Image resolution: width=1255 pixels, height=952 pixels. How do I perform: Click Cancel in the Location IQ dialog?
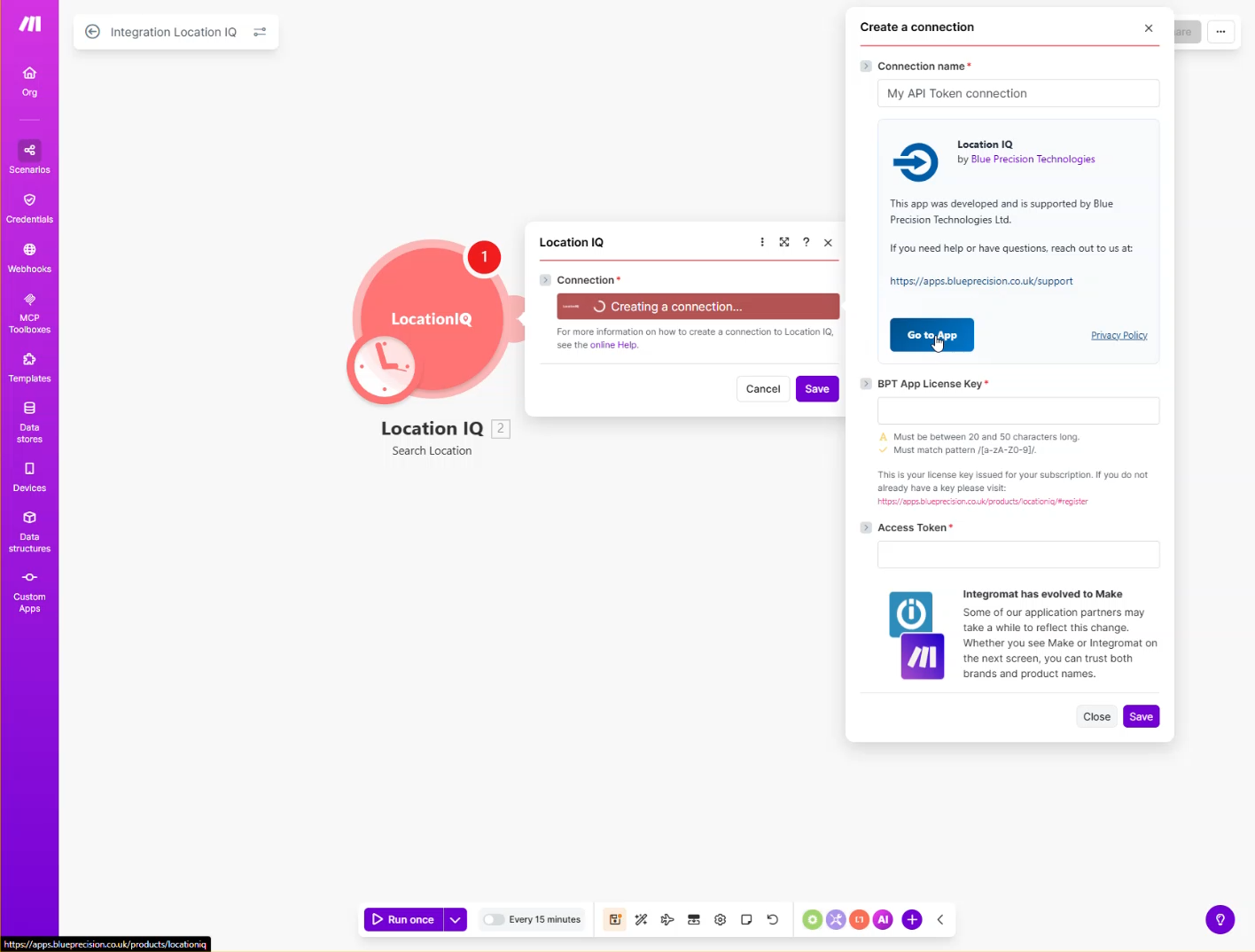click(x=762, y=389)
